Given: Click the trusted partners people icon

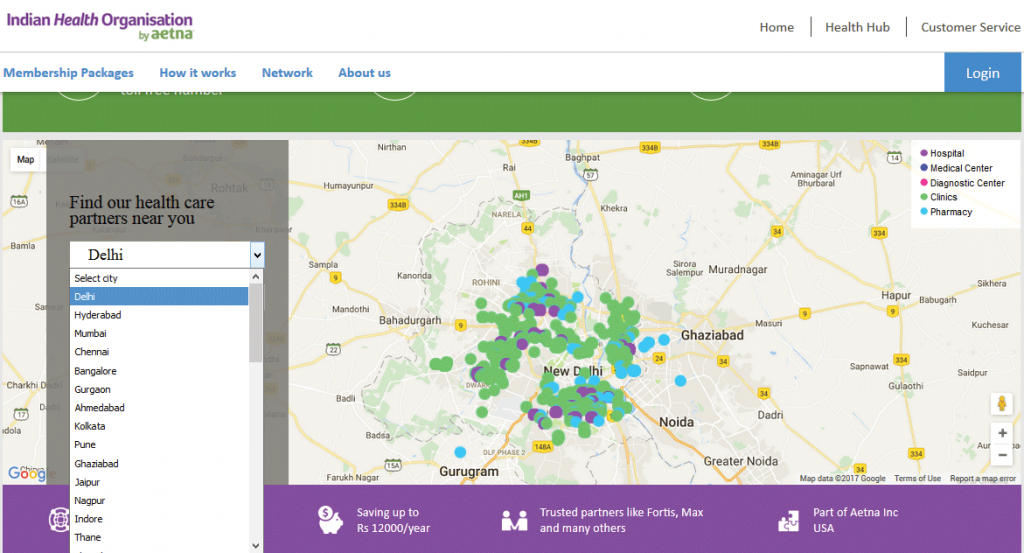Looking at the screenshot, I should (x=514, y=520).
